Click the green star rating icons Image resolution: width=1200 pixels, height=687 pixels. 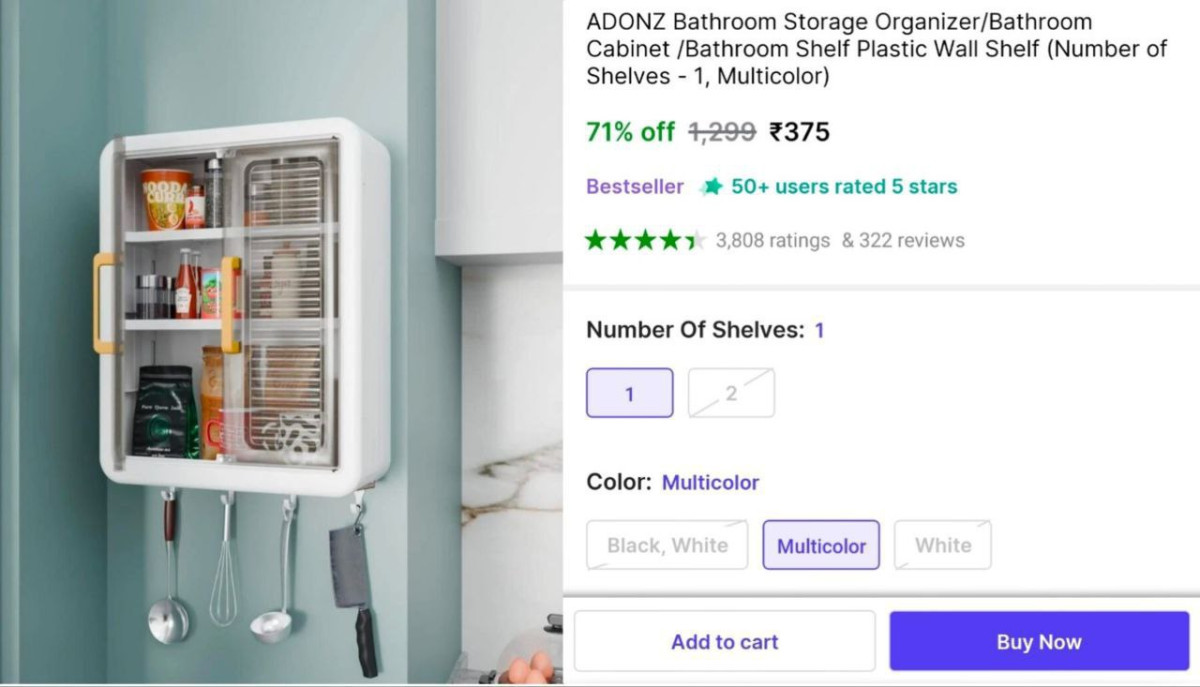[646, 240]
